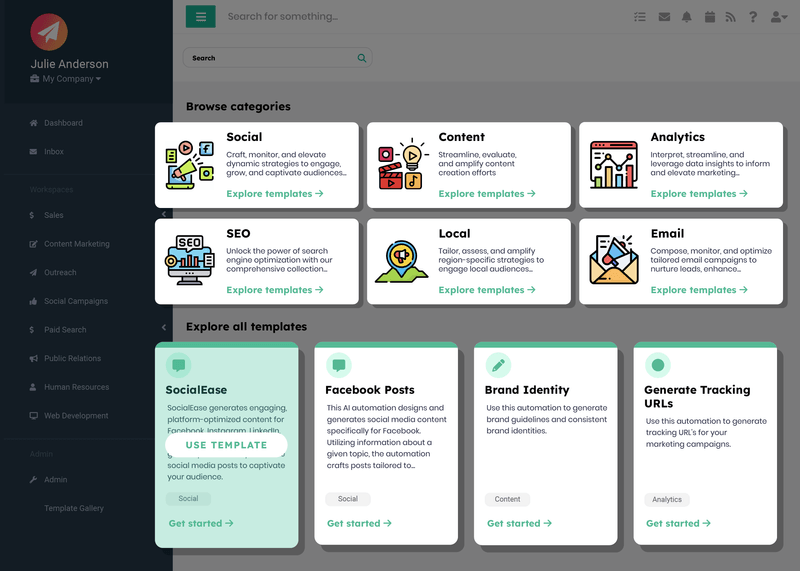Explore templates in Email category
800x571 pixels.
click(x=699, y=290)
